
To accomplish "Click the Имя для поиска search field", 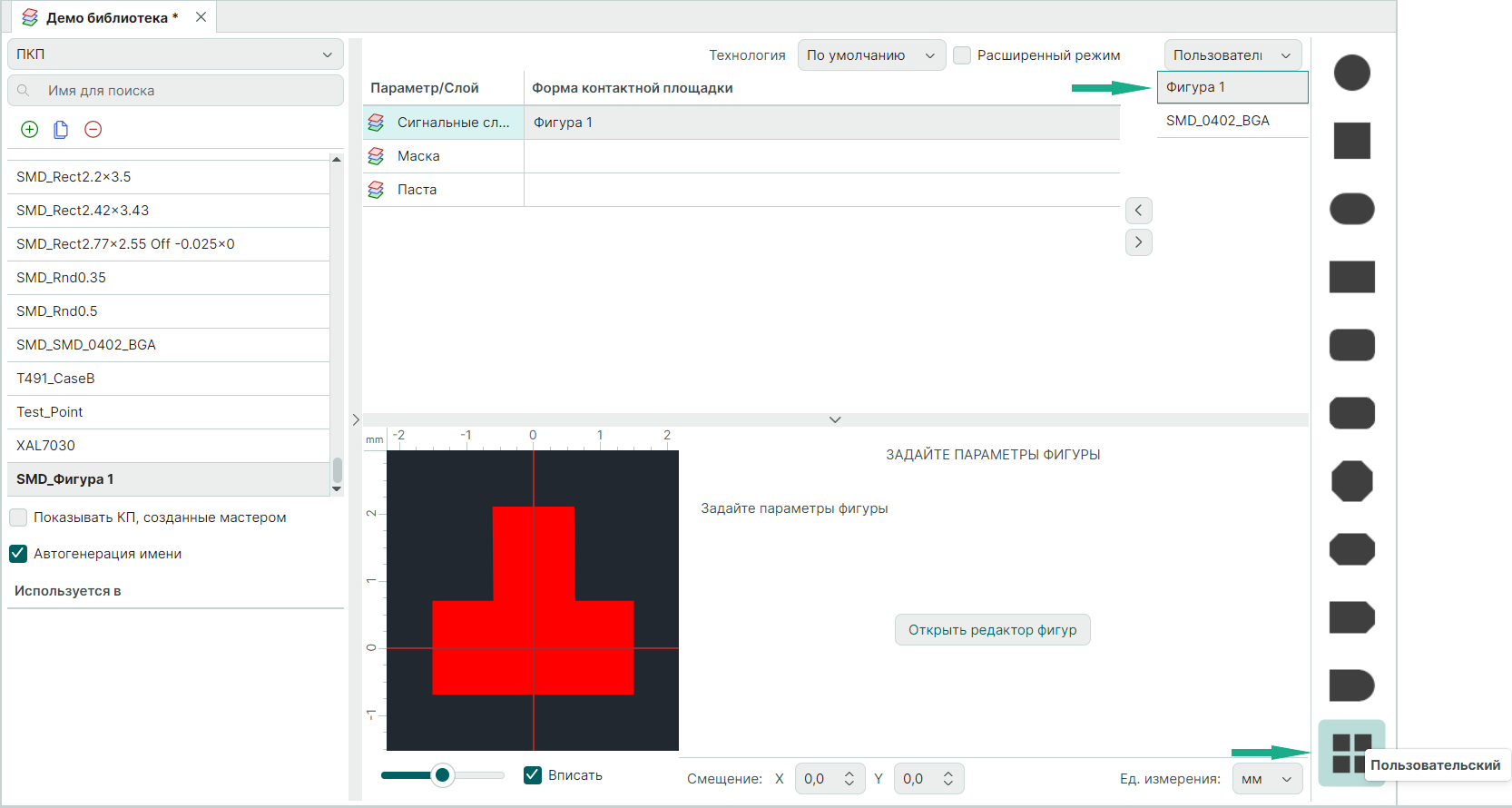I will point(182,91).
